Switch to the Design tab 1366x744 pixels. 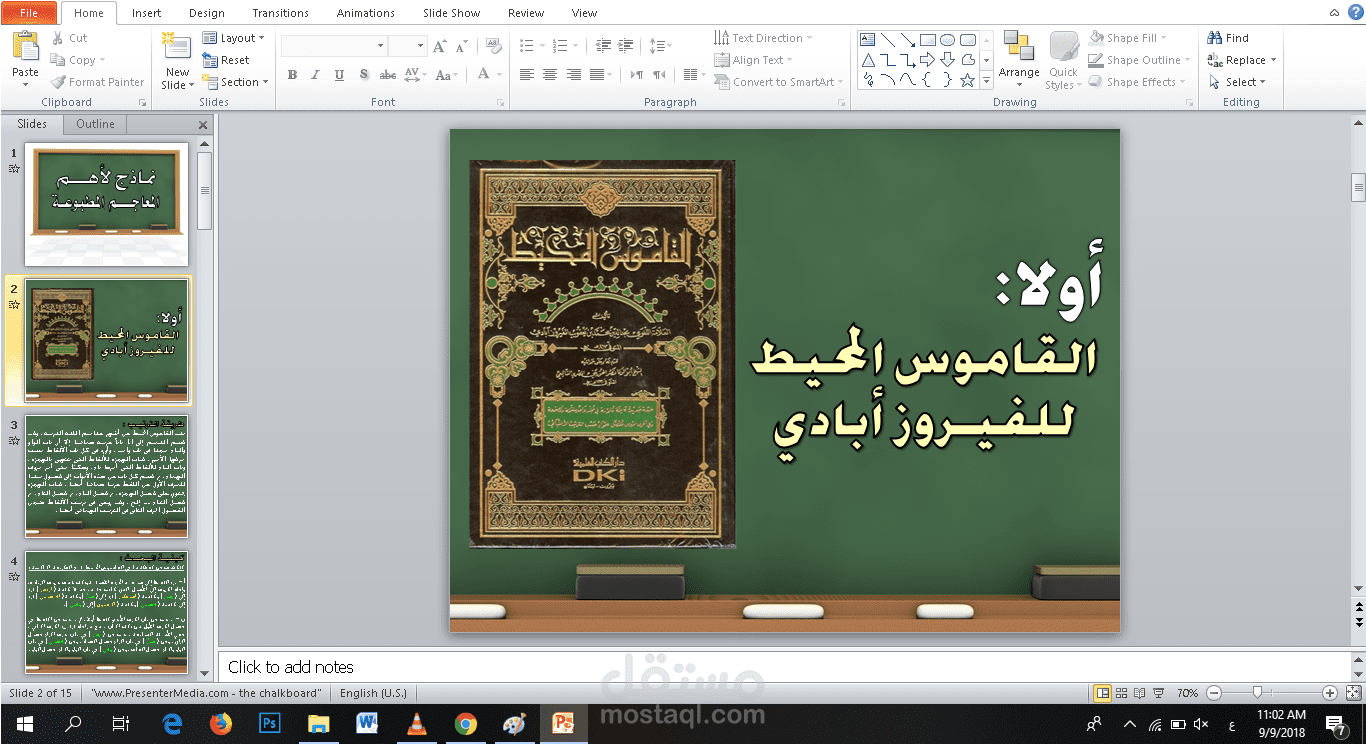(207, 13)
